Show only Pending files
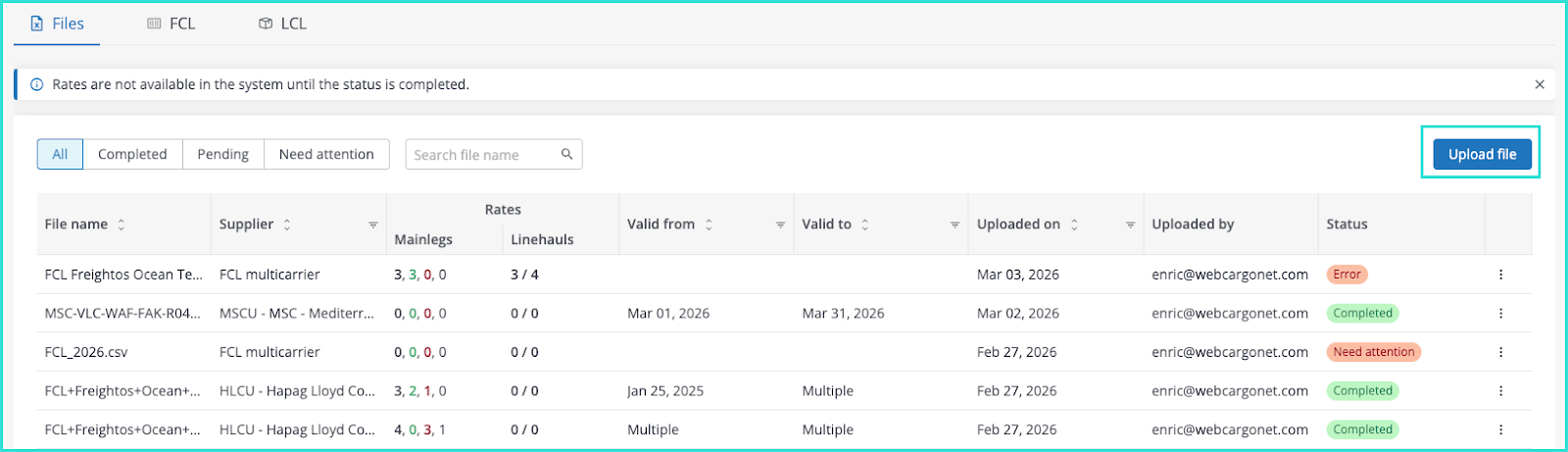The image size is (1568, 452). pyautogui.click(x=222, y=154)
